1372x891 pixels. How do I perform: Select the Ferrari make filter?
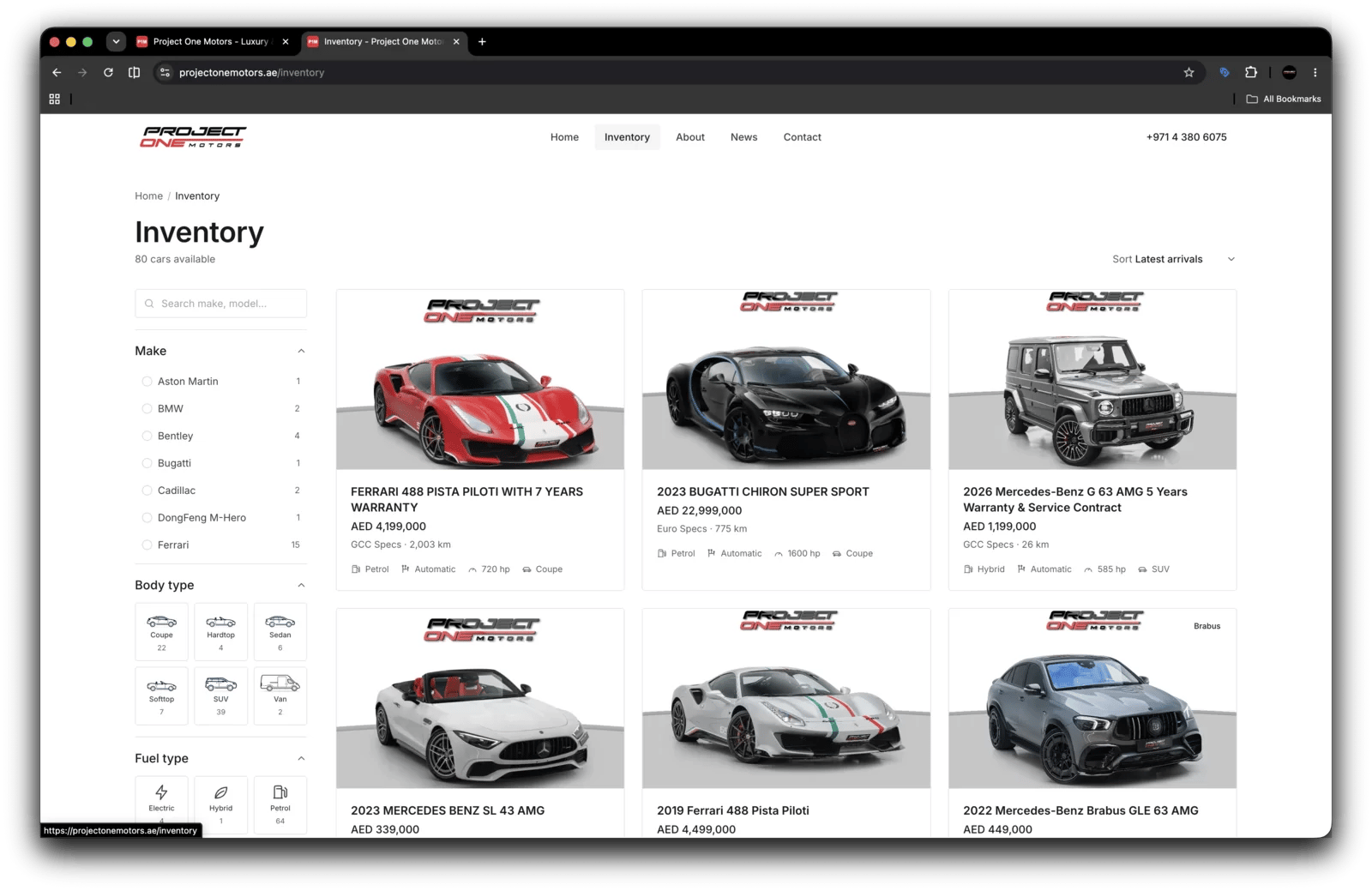coord(220,545)
